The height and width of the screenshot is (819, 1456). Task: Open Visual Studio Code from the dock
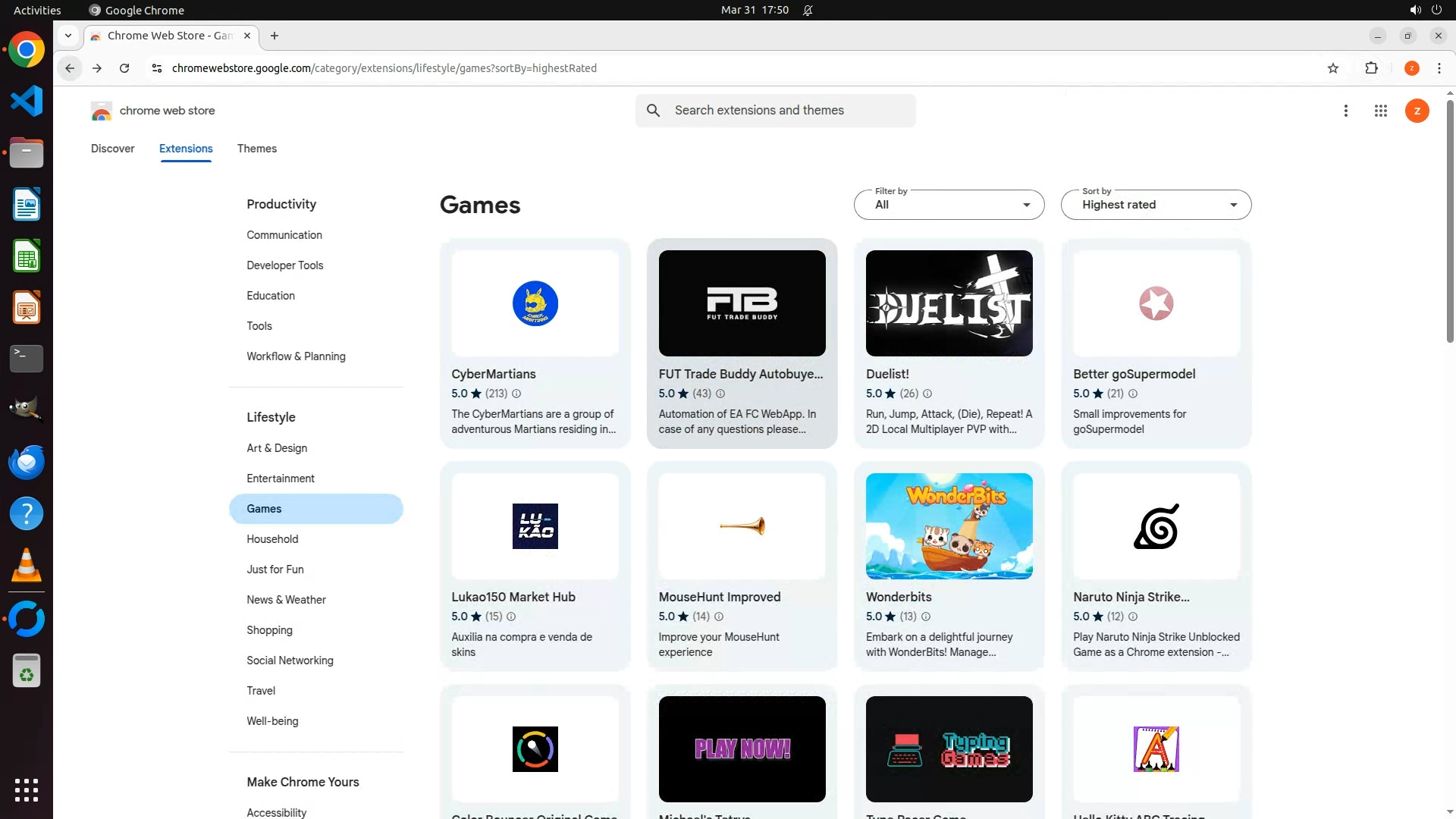[x=27, y=102]
